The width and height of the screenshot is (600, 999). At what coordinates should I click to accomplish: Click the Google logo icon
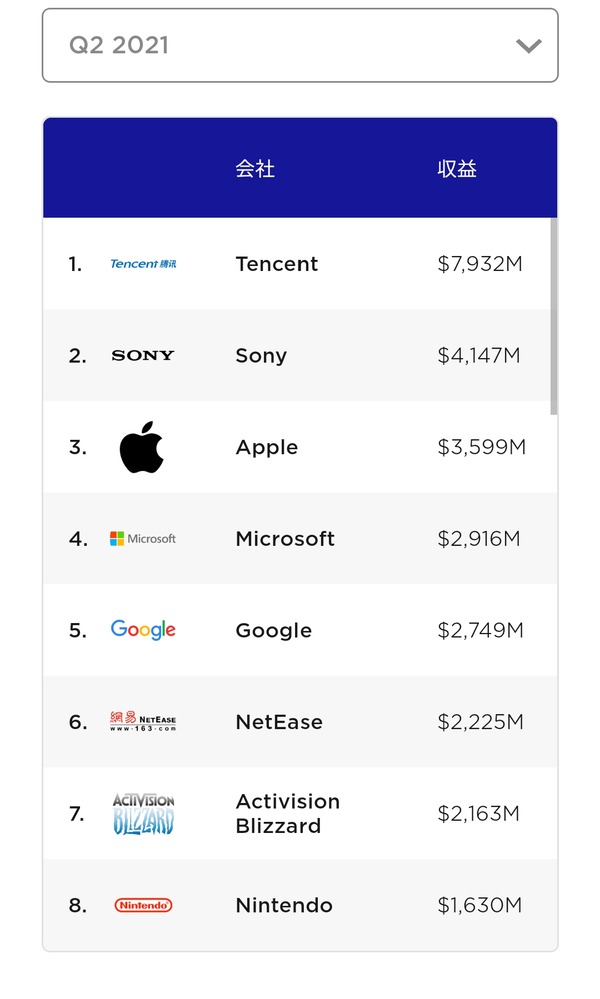point(143,630)
